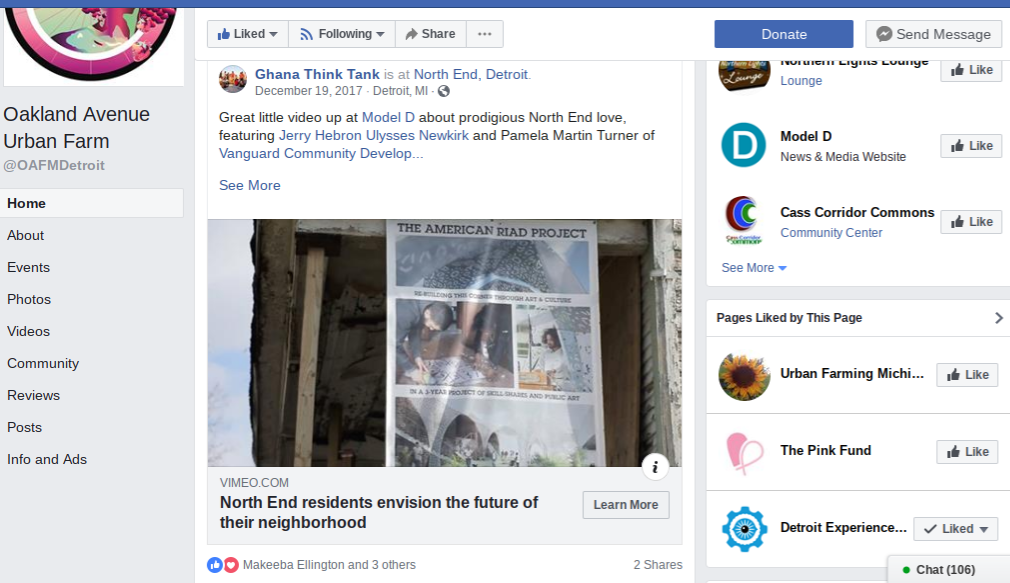Open the three-dots more options button
This screenshot has height=583, width=1010.
click(x=484, y=34)
